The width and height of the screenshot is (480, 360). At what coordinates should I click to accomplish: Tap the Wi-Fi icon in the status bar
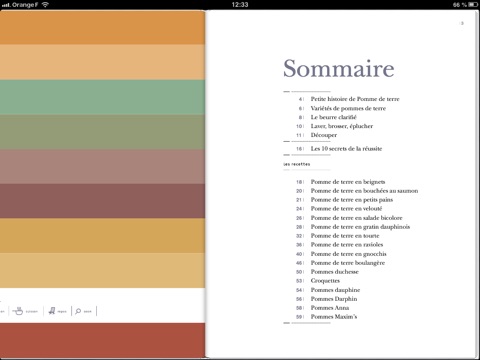(x=45, y=5)
